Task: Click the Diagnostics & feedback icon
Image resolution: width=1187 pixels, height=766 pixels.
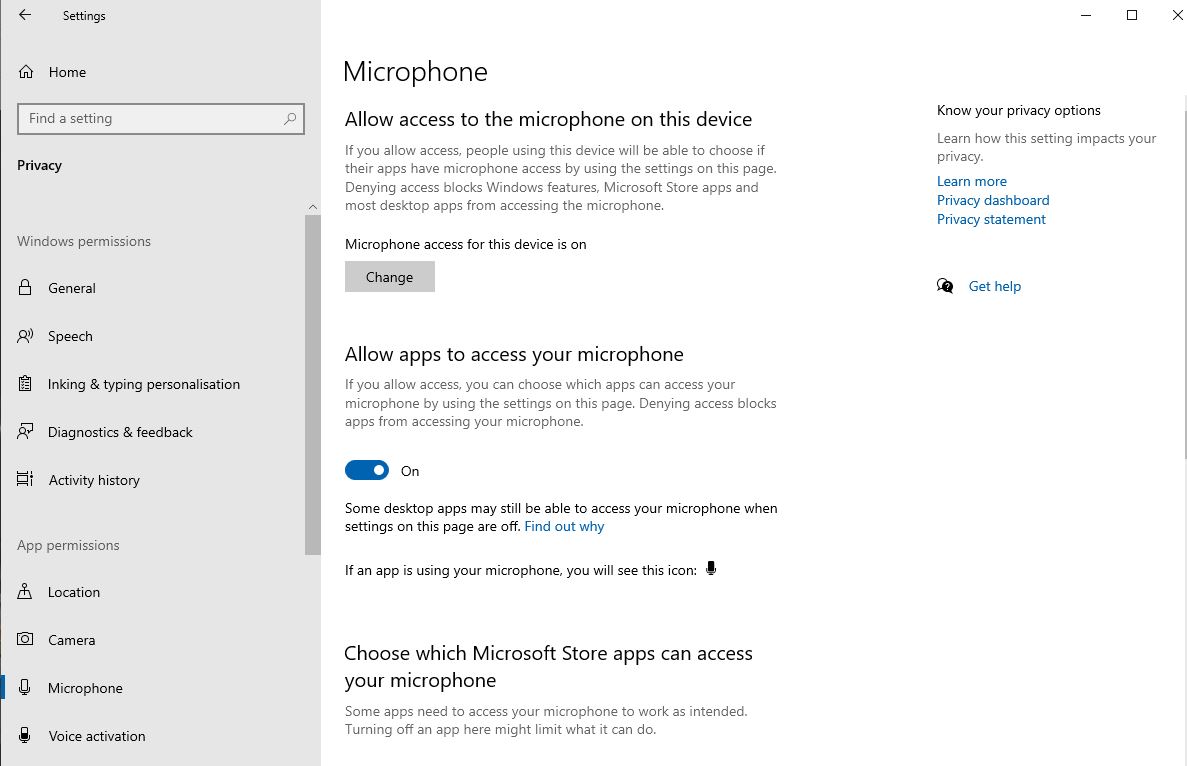Action: coord(25,431)
